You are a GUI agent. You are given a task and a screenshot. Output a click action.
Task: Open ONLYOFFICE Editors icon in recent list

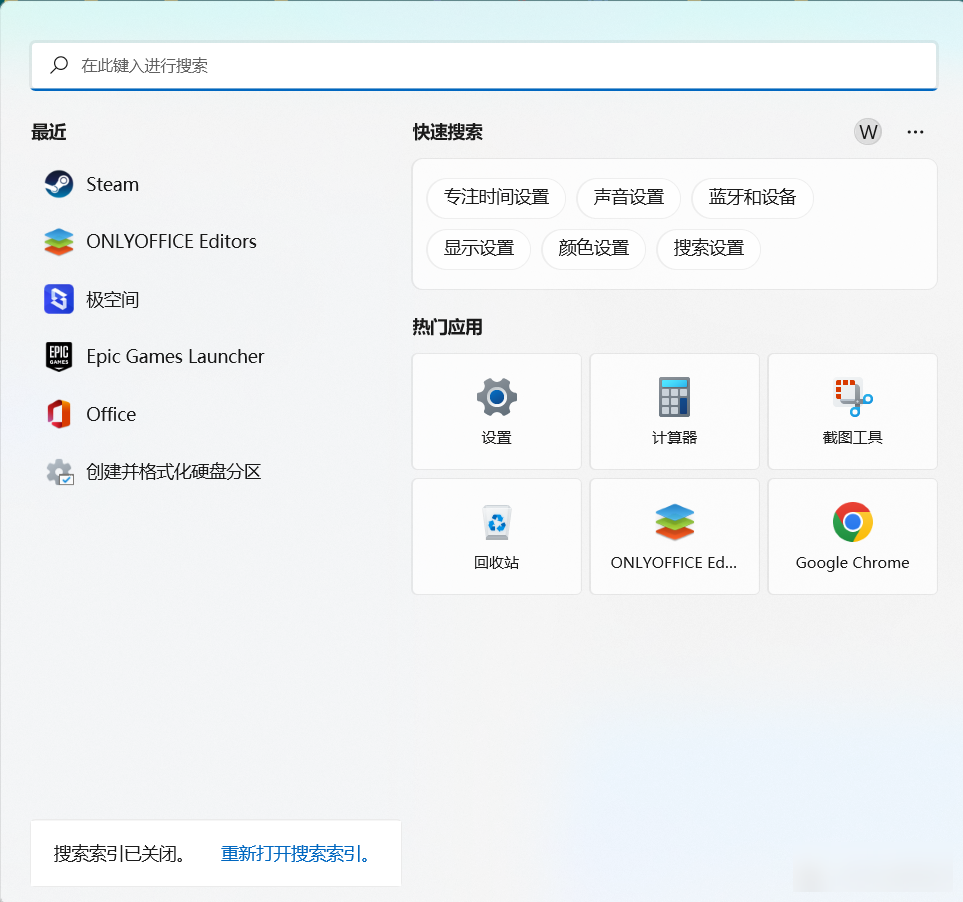(59, 242)
